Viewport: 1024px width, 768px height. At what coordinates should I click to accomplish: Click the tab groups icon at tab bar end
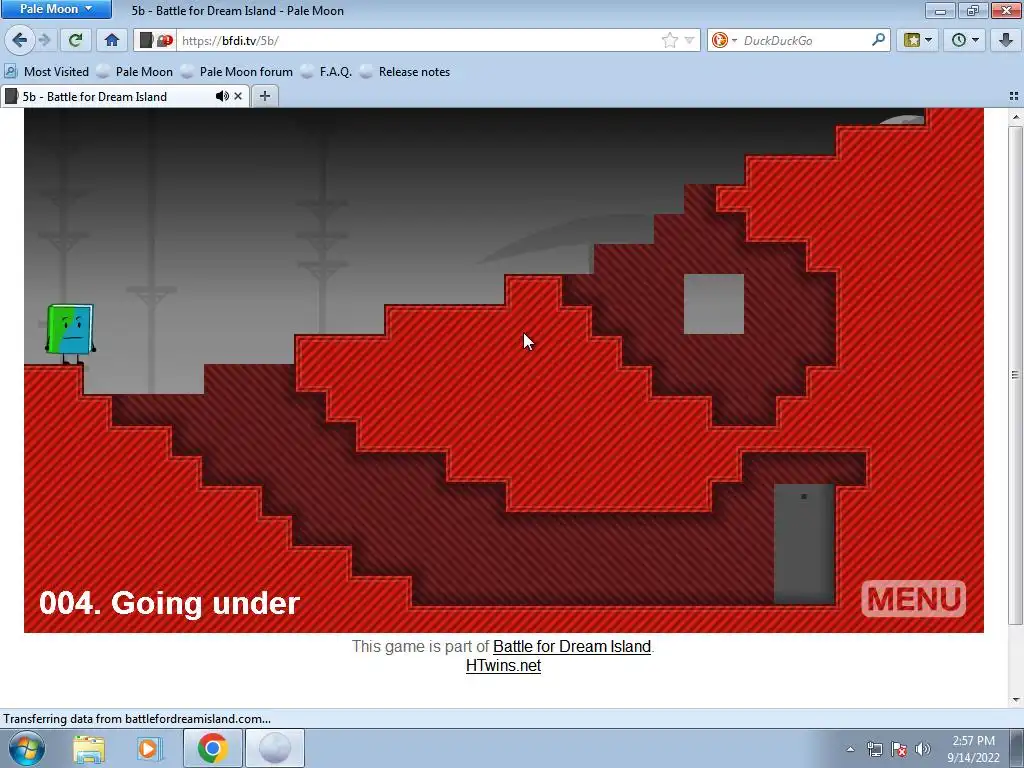point(1014,96)
